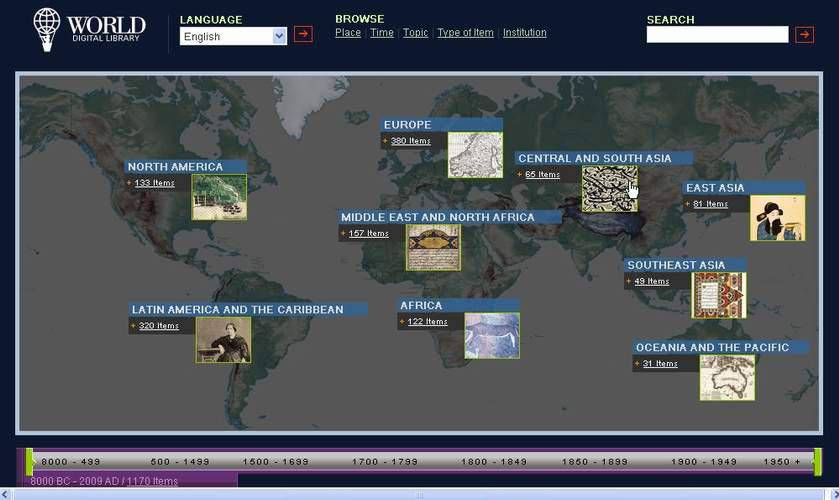Select the 1500 - 1699 timeline period
Image resolution: width=839 pixels, height=500 pixels.
[276, 461]
